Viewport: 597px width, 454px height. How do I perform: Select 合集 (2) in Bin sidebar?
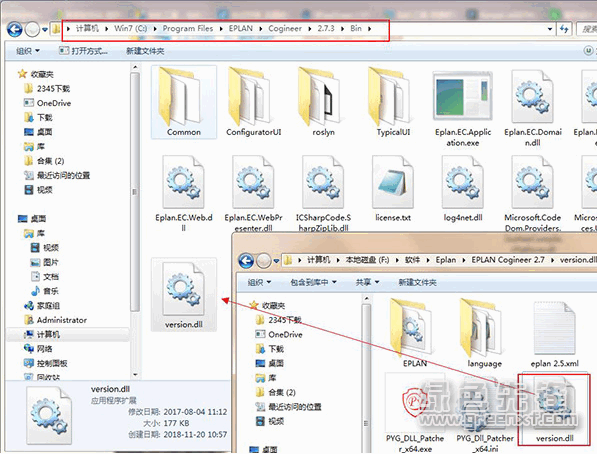44,161
